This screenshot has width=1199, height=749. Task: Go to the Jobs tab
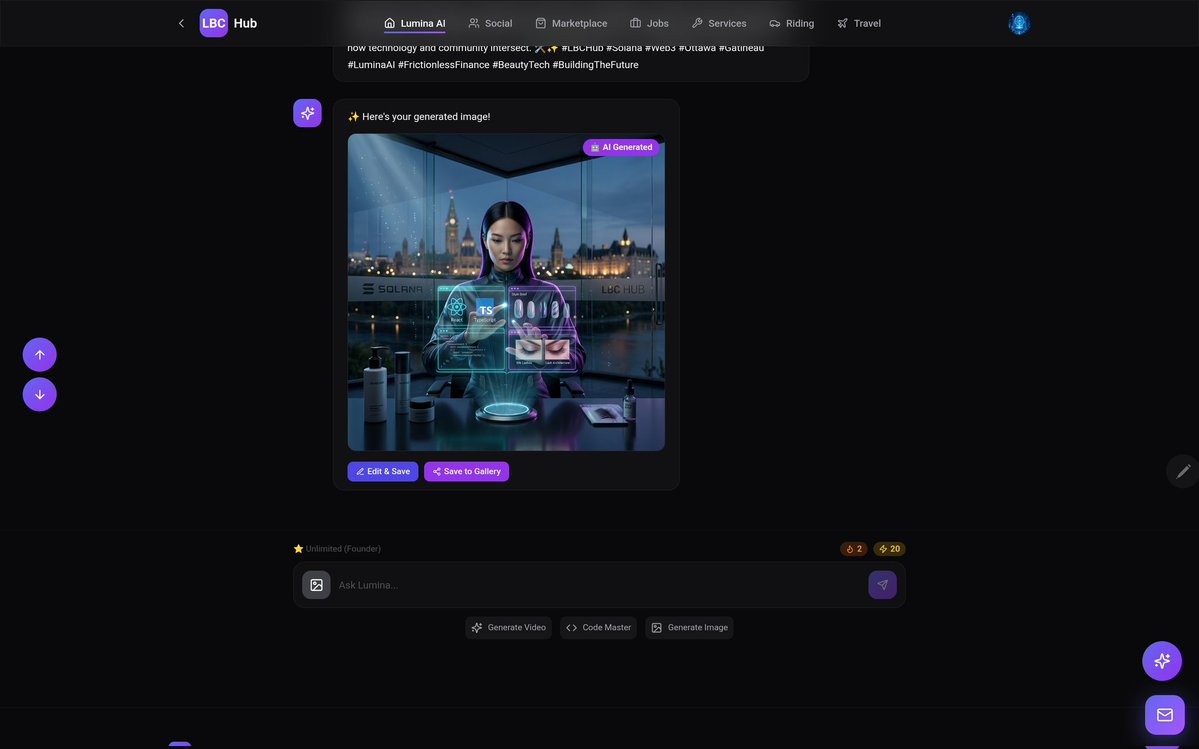pos(649,23)
